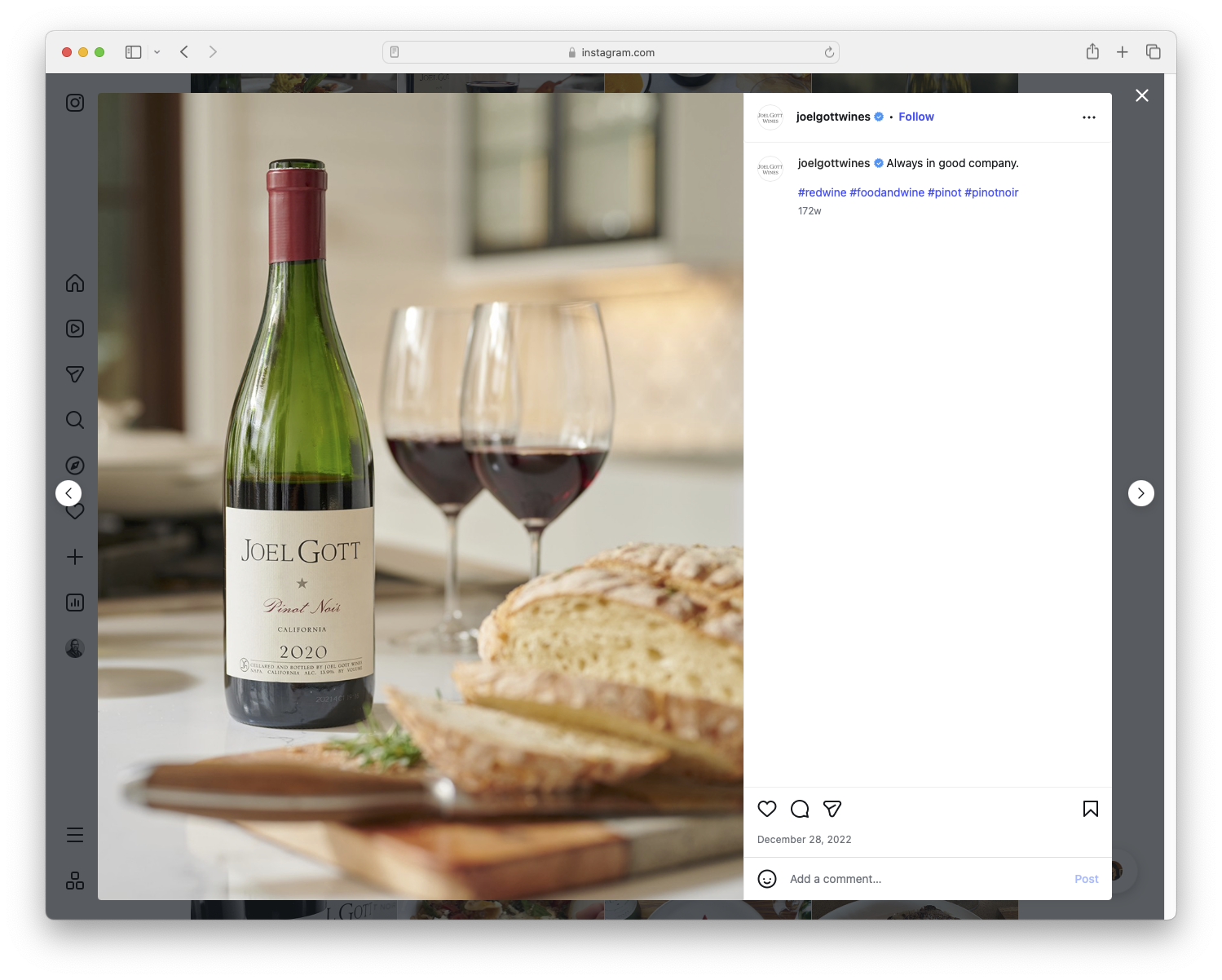Image resolution: width=1222 pixels, height=980 pixels.
Task: Like the post with heart icon
Action: click(x=767, y=809)
